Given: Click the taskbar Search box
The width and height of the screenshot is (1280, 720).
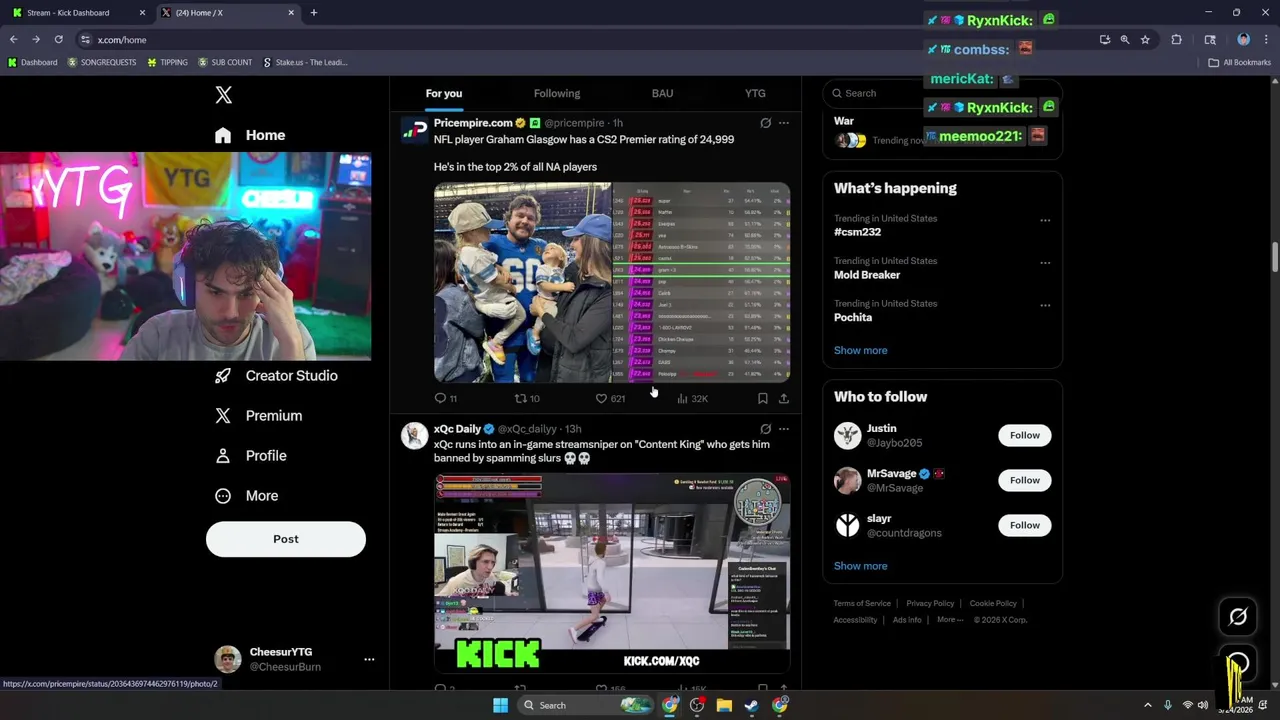Looking at the screenshot, I should click(585, 706).
